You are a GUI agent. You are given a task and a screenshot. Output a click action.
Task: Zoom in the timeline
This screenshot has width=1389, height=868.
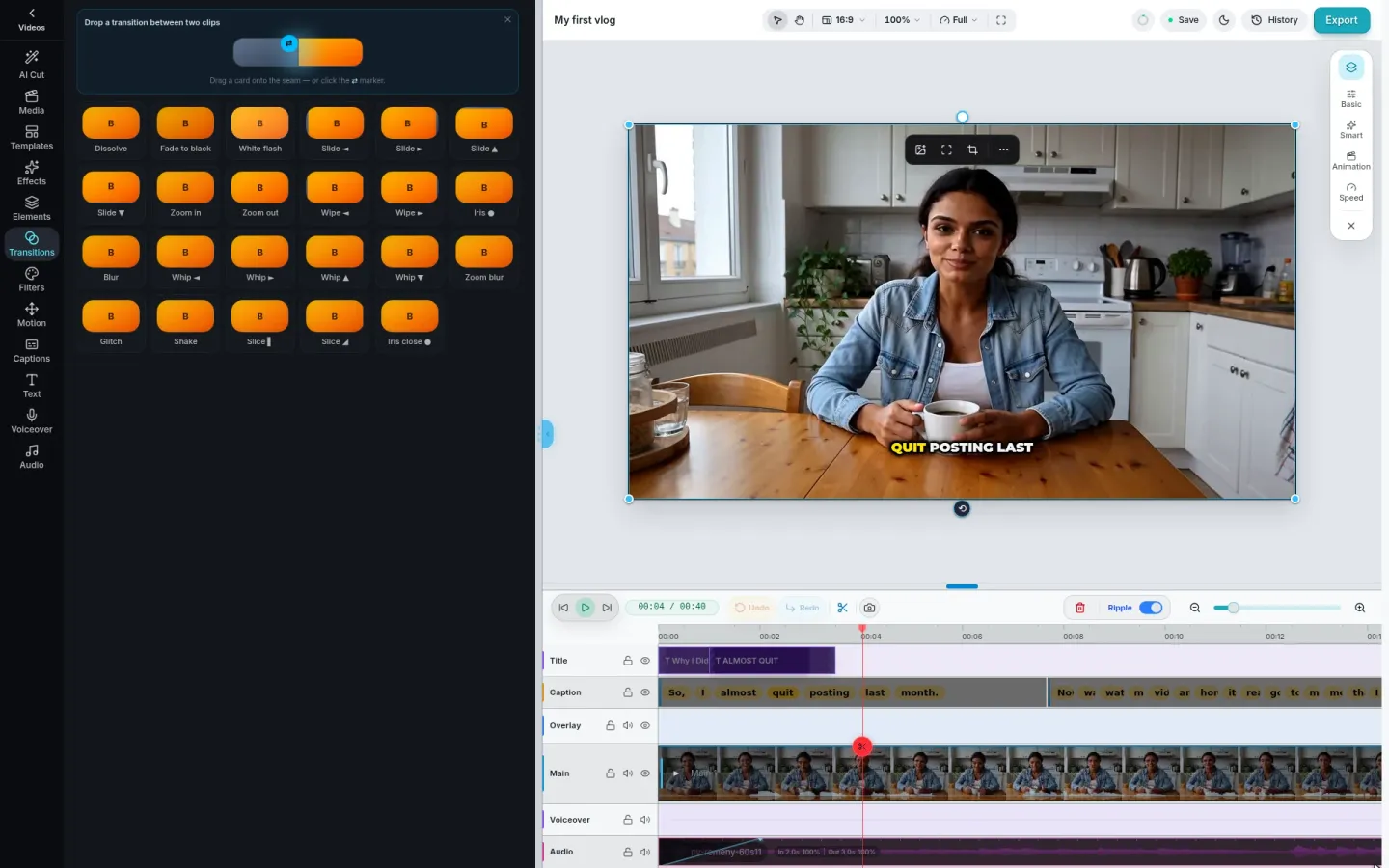coord(1360,608)
